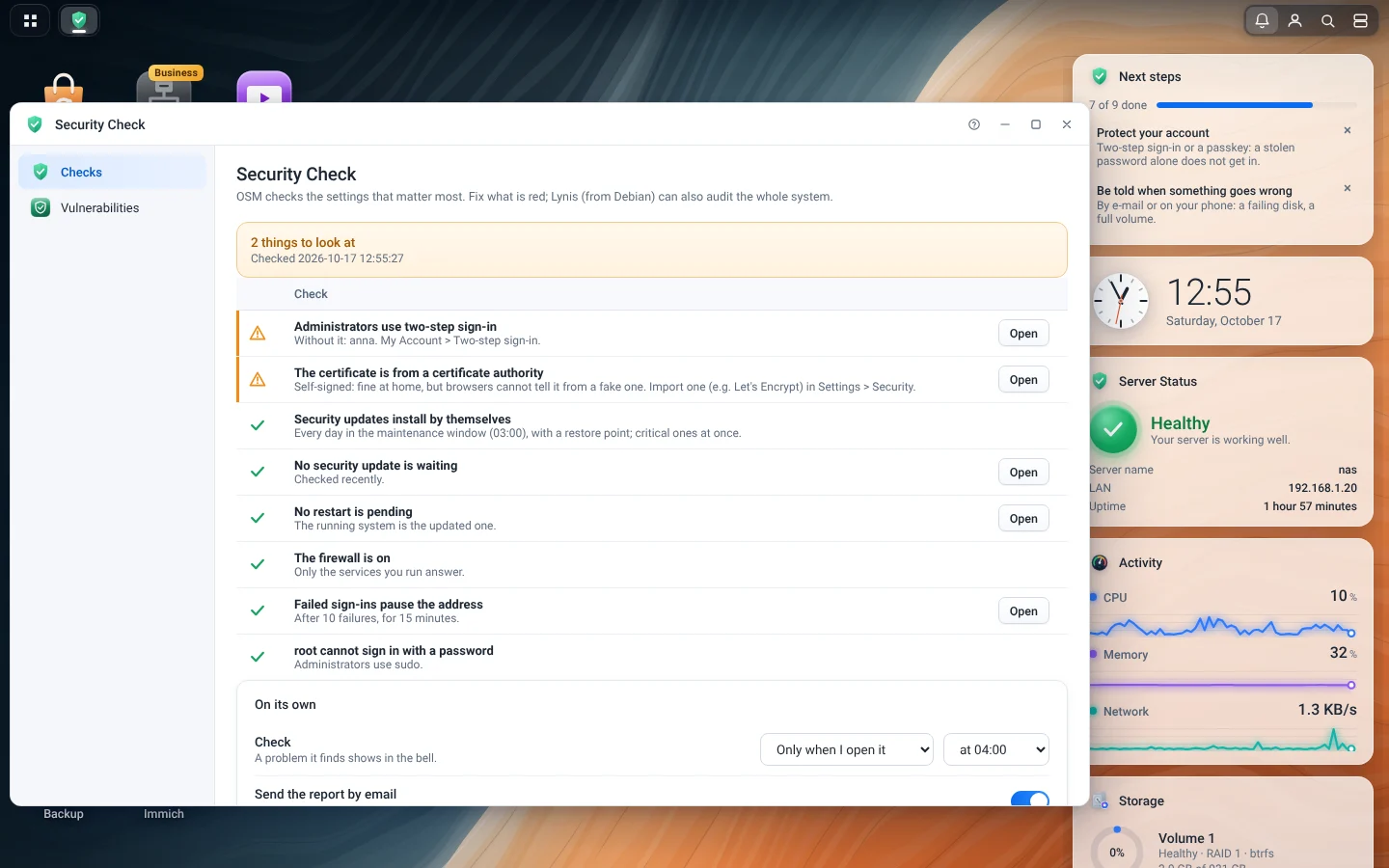The width and height of the screenshot is (1389, 868).
Task: Open the top bar search icon
Action: (x=1327, y=20)
